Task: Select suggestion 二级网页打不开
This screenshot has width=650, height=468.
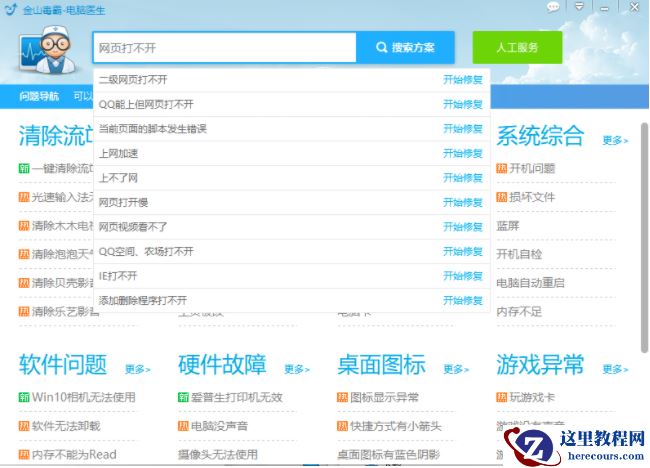Action: pyautogui.click(x=133, y=80)
